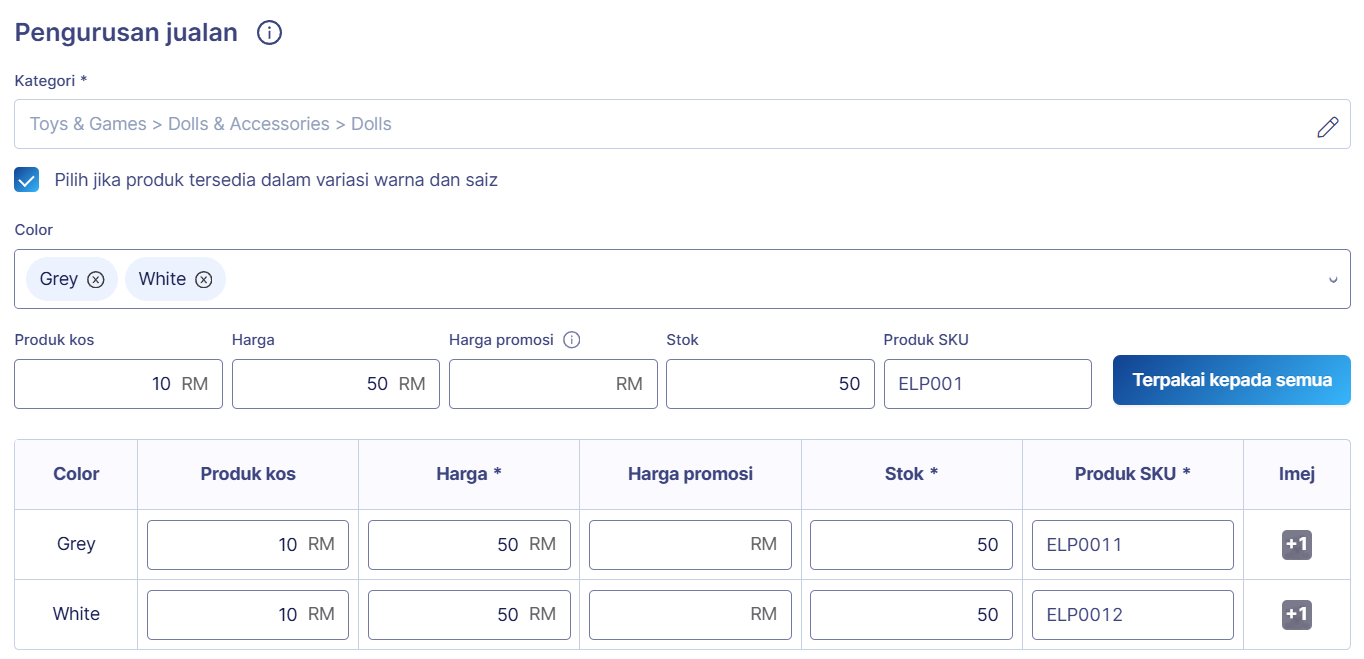1364x659 pixels.
Task: Edit the White row SKU ELP0012
Action: pyautogui.click(x=1132, y=615)
